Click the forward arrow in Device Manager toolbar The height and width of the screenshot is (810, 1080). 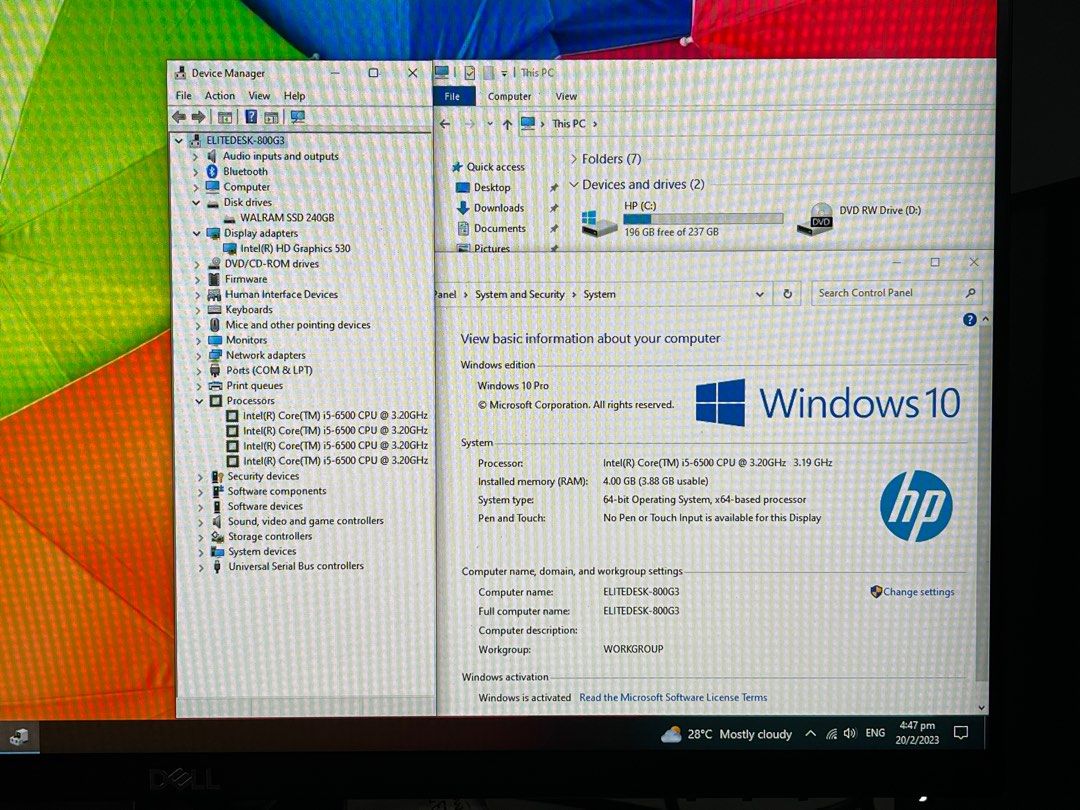point(199,117)
